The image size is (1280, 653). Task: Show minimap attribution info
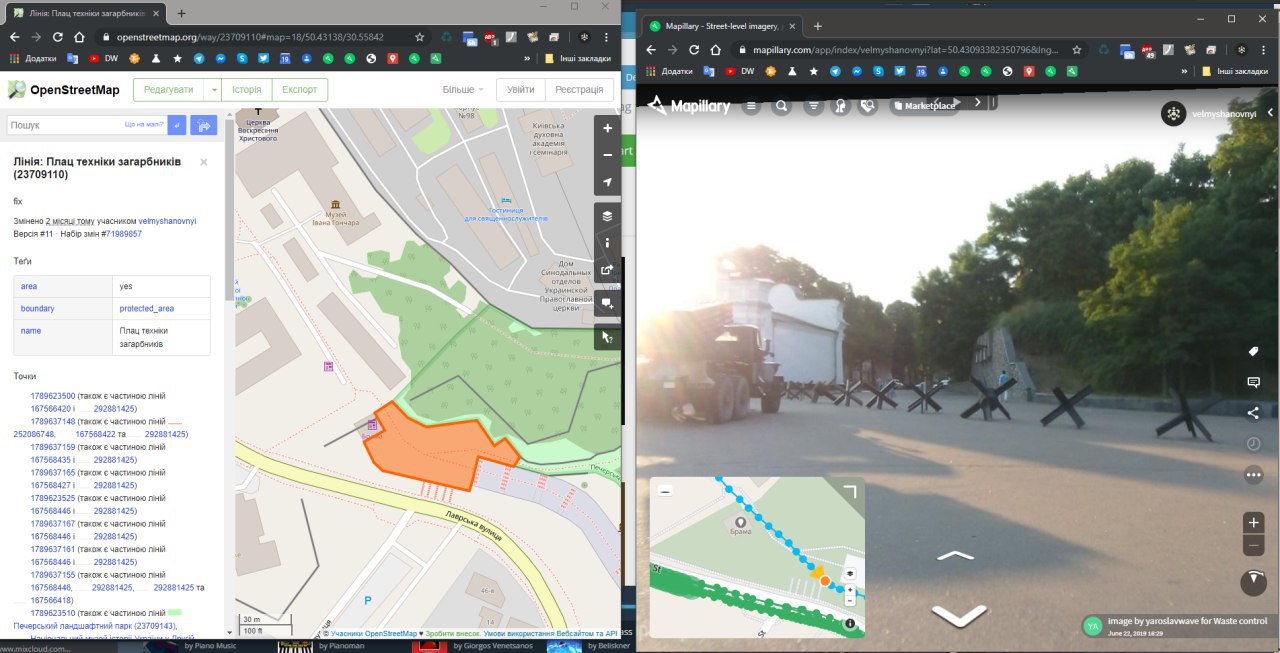point(849,623)
